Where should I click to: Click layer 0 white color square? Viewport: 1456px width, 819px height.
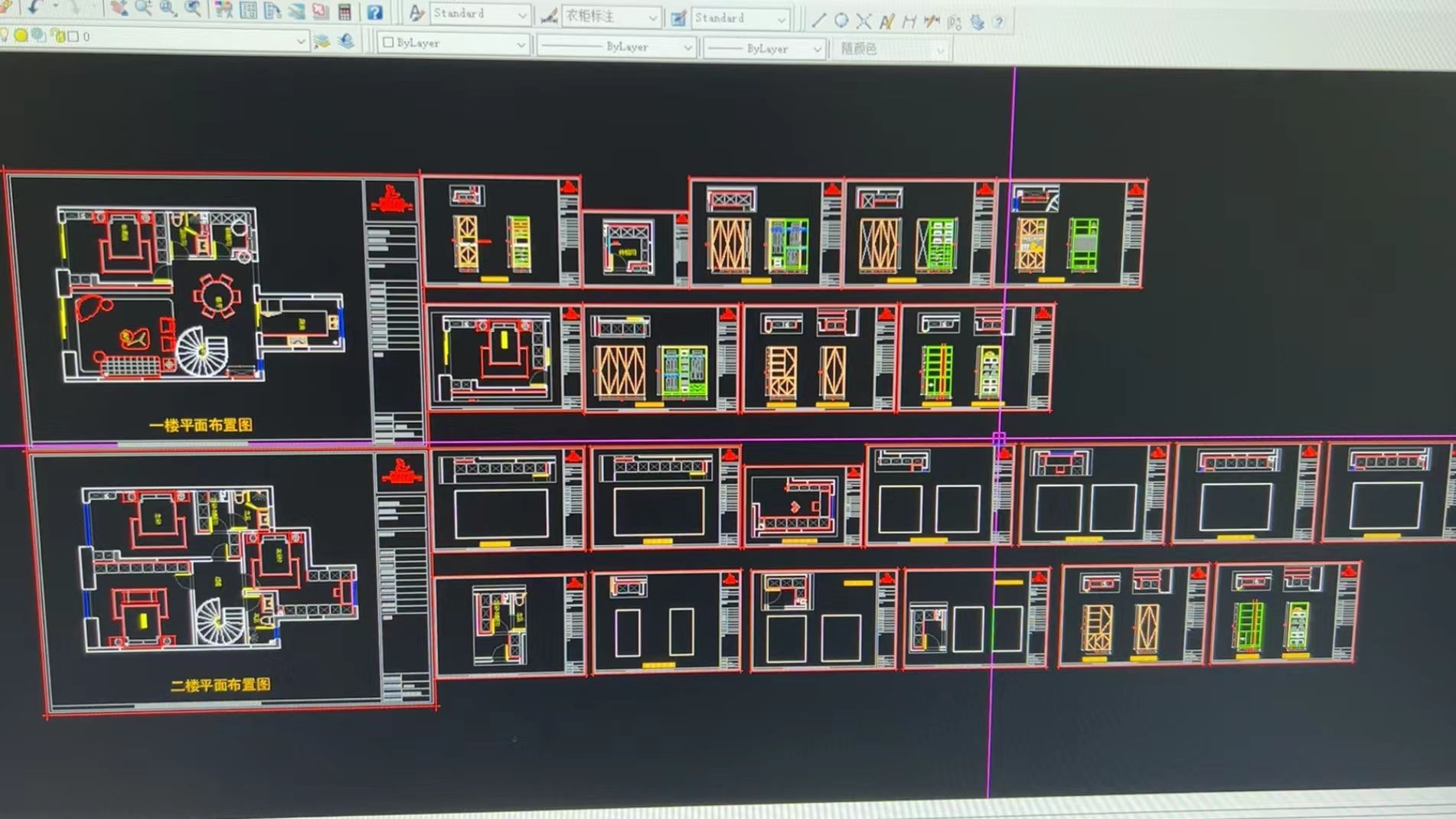(73, 36)
